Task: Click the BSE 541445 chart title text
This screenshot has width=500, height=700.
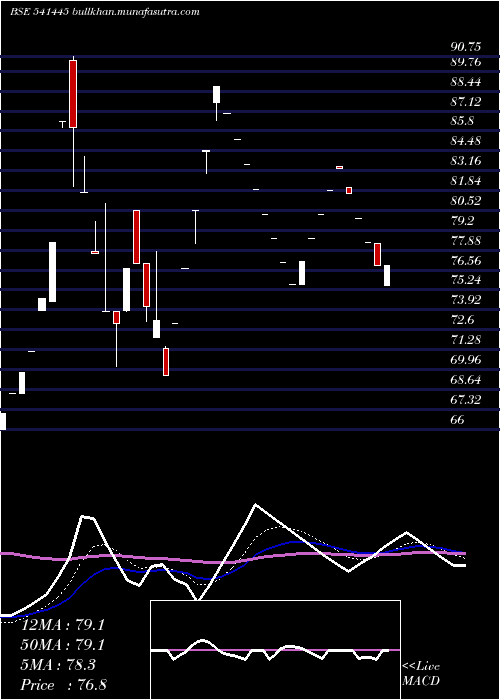Action: click(x=104, y=12)
